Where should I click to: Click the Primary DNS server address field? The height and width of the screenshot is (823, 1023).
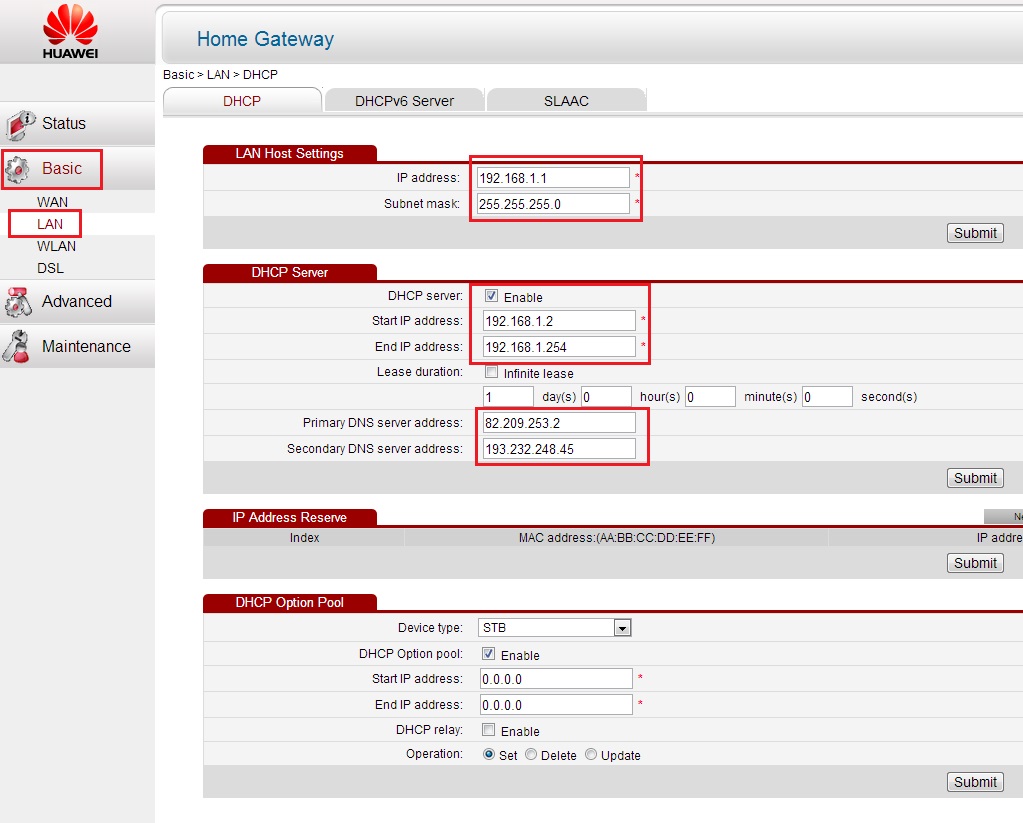(x=558, y=423)
